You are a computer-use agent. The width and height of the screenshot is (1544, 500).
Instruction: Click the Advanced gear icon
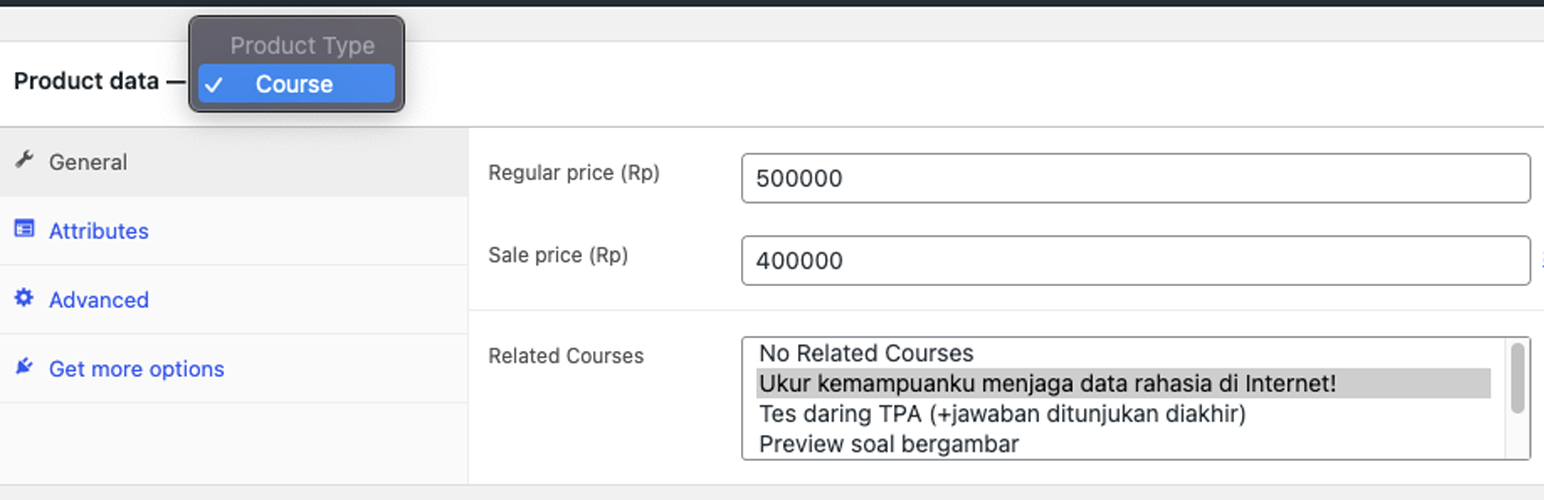(24, 298)
